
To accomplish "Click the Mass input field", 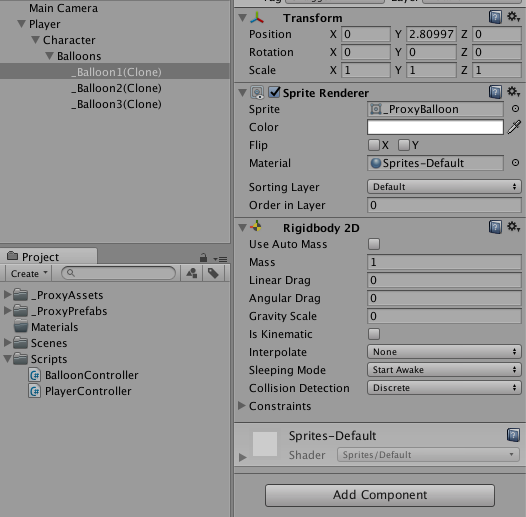I will [444, 262].
